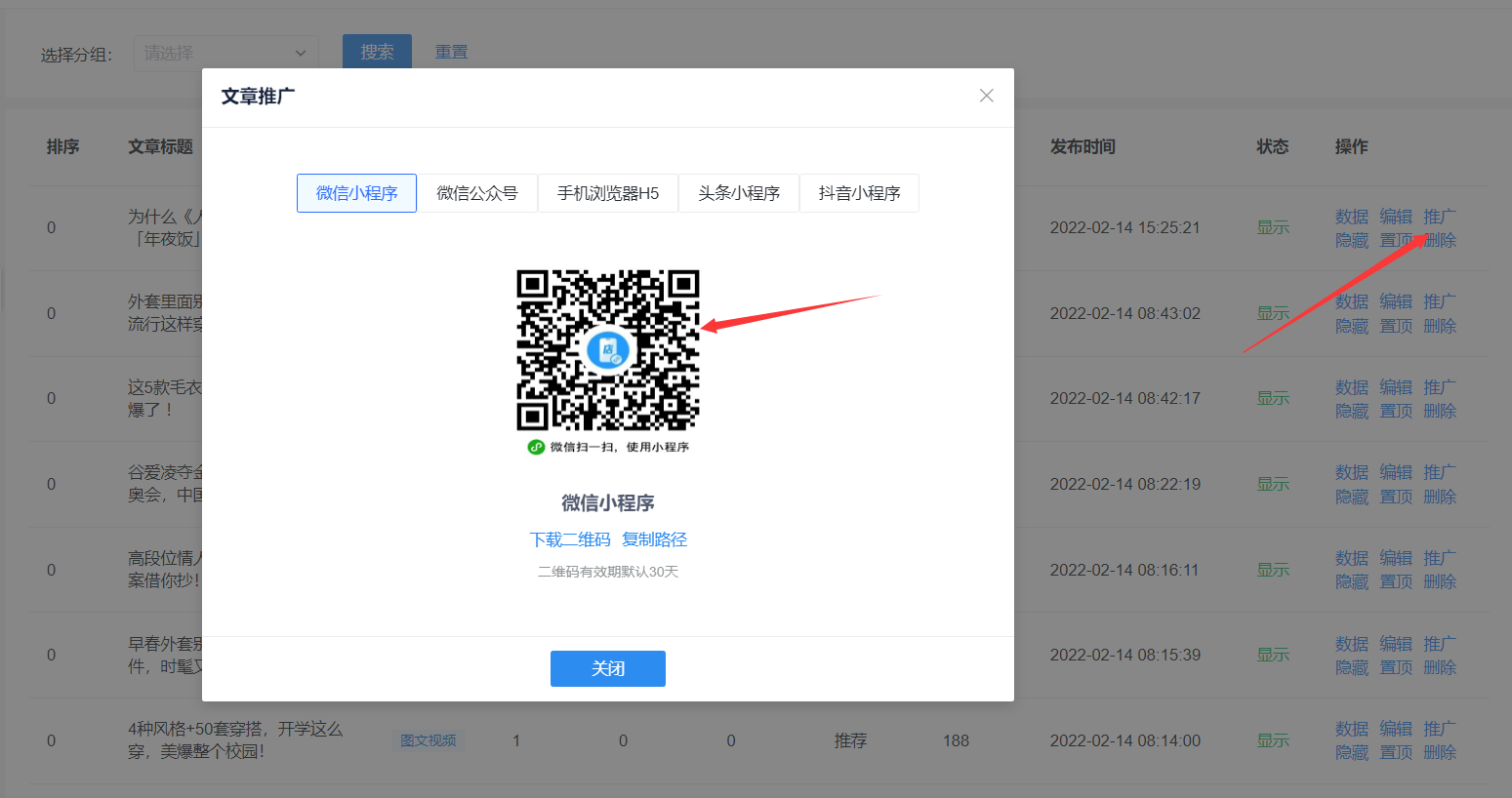Click the 操作 column header
Viewport: 1512px width, 798px height.
[x=1352, y=146]
